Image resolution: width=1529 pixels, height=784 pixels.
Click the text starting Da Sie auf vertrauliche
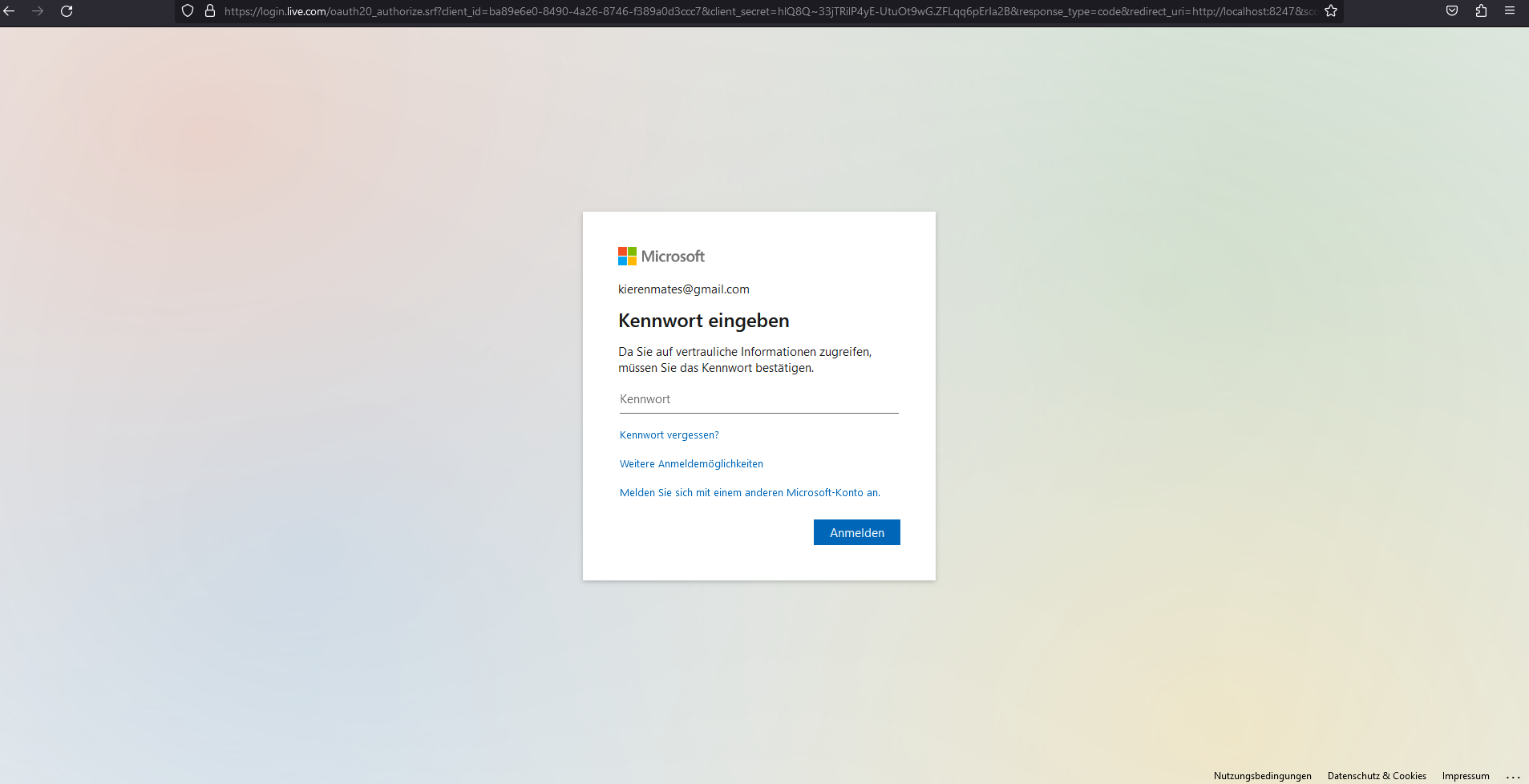[745, 360]
